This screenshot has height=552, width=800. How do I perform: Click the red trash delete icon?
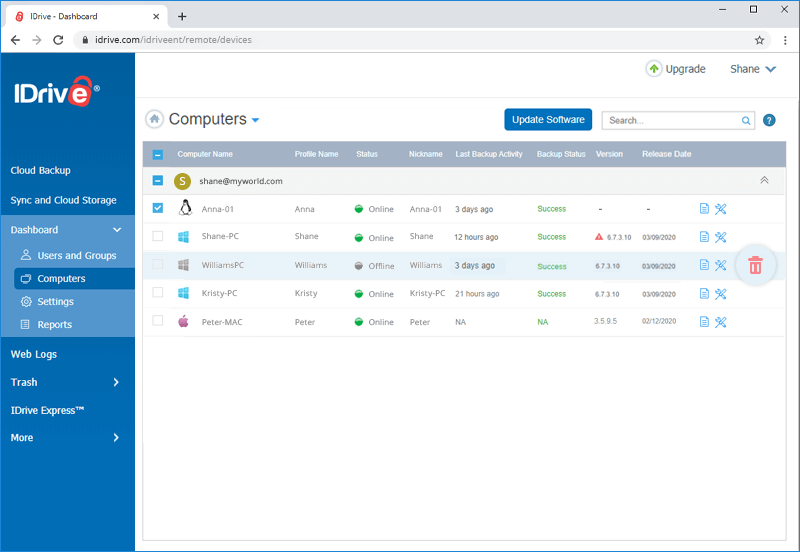[x=755, y=265]
